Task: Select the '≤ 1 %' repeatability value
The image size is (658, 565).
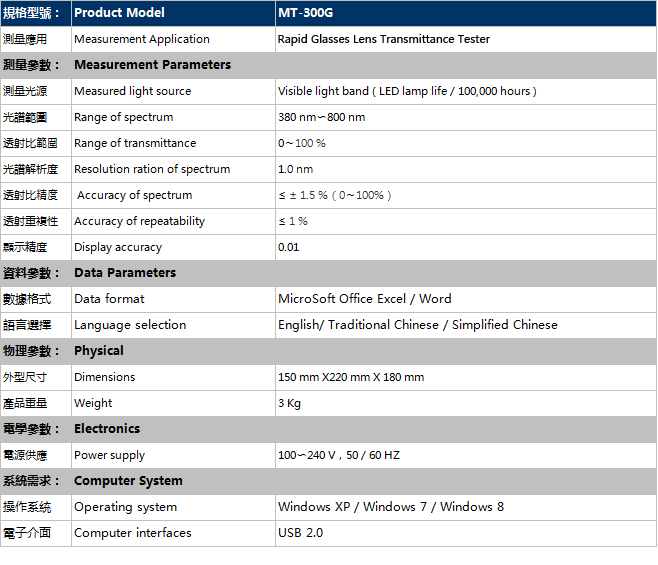Action: (x=293, y=221)
